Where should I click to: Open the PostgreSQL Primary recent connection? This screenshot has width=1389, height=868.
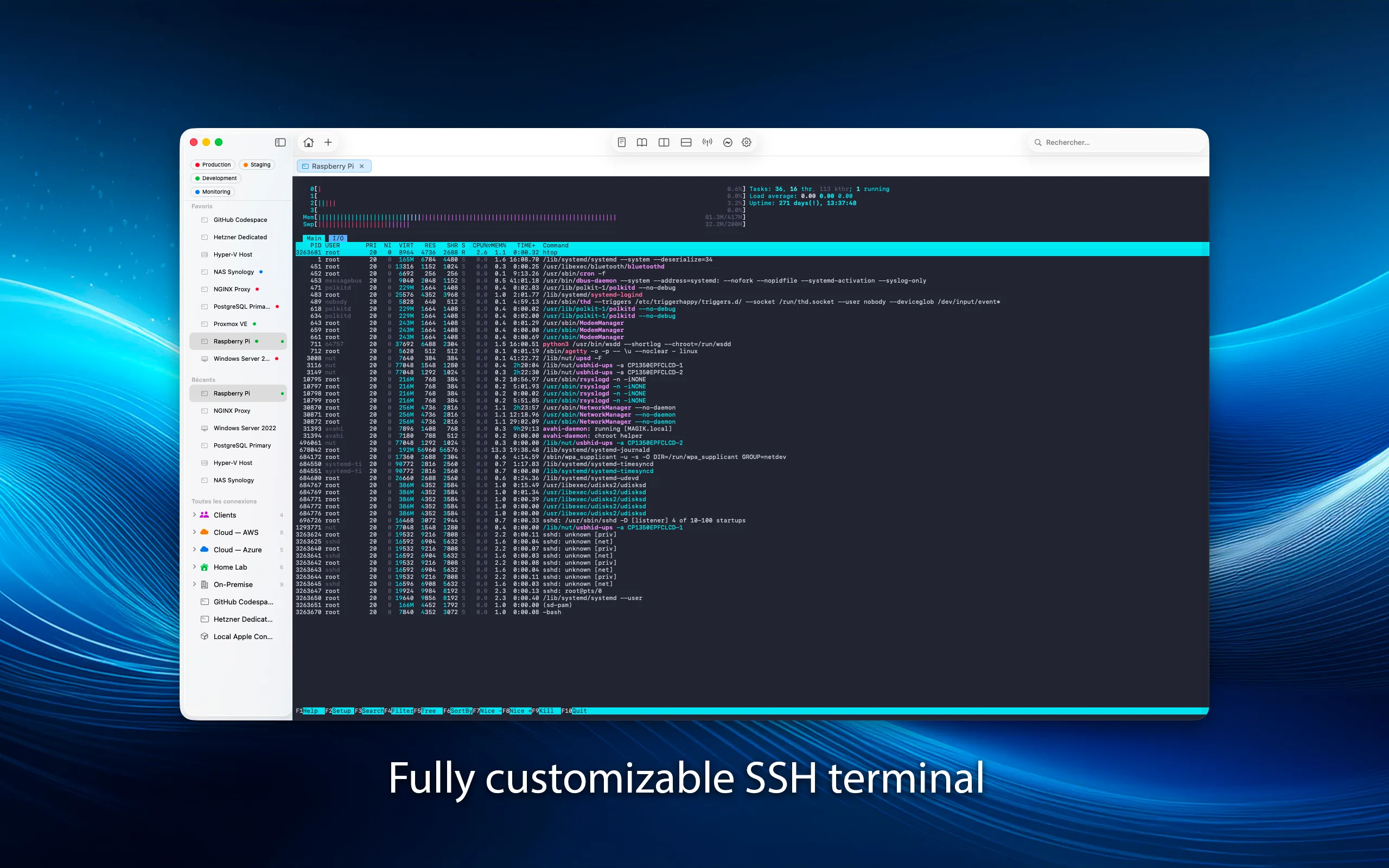pyautogui.click(x=241, y=445)
